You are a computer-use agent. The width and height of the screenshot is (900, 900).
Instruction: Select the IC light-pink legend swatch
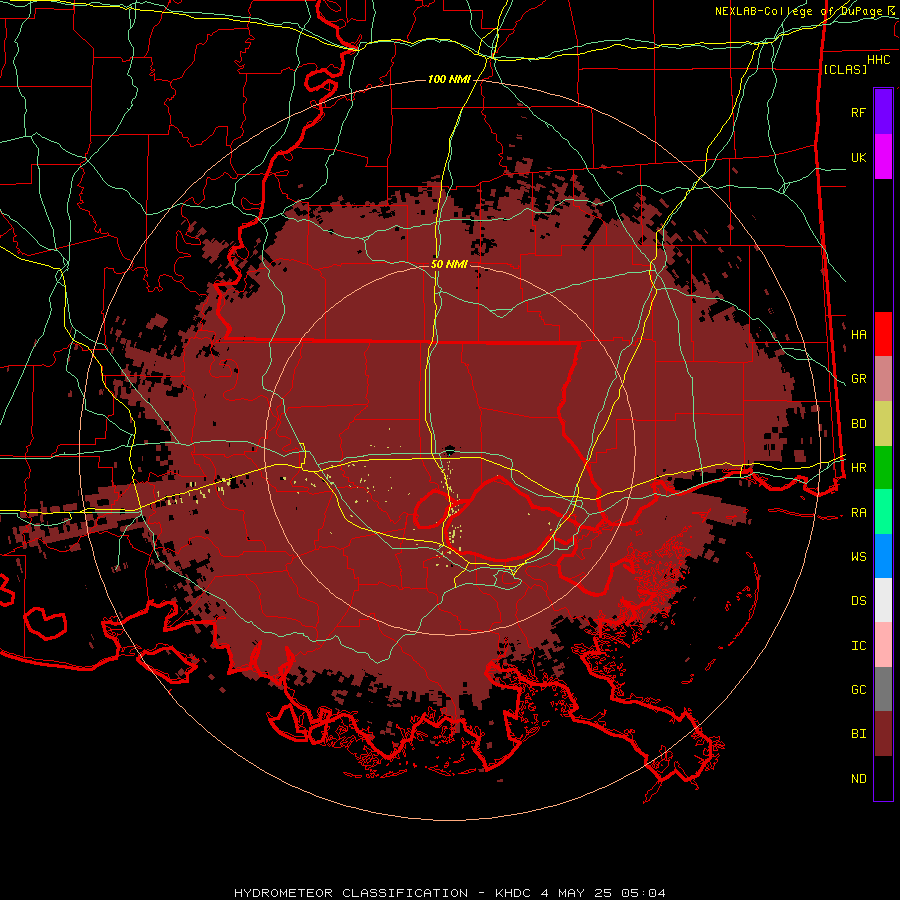tap(883, 645)
